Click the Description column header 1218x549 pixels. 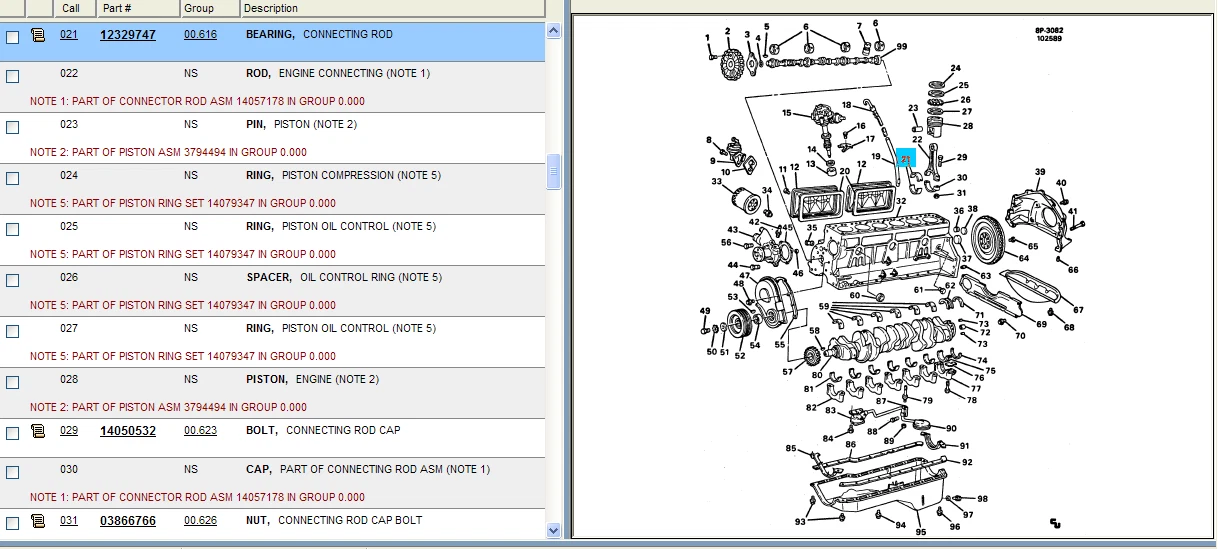(x=392, y=8)
